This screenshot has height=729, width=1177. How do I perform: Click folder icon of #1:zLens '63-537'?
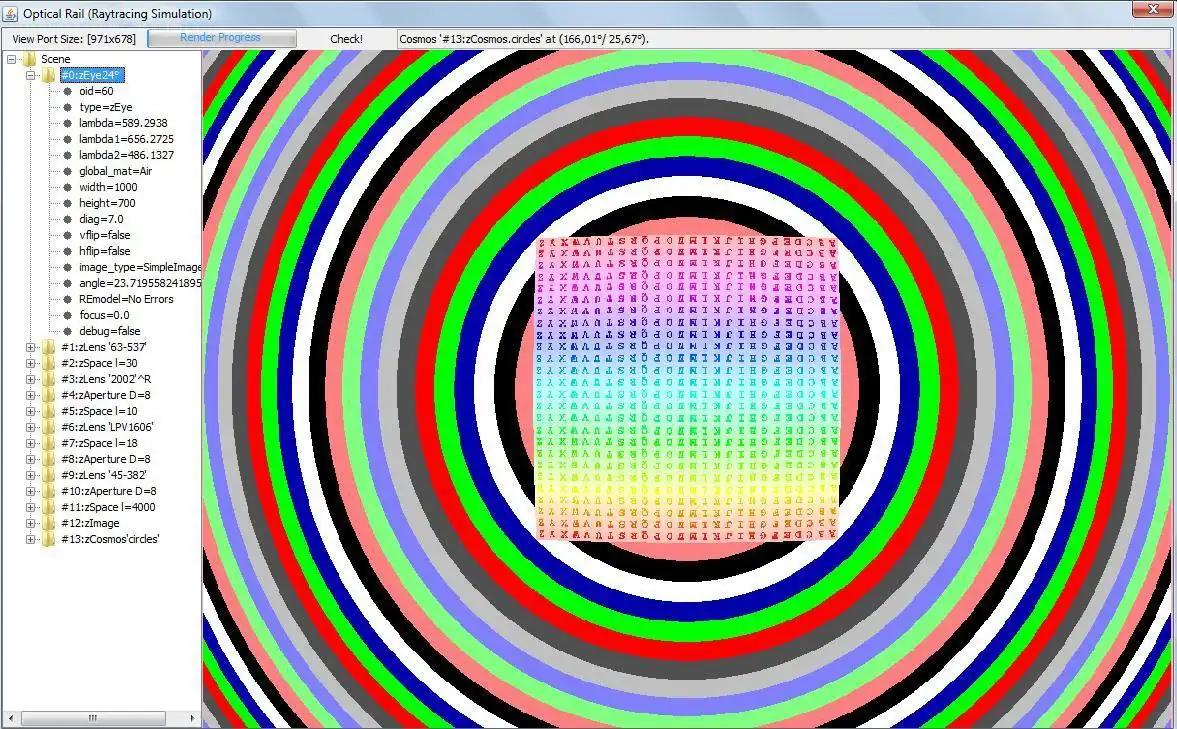pyautogui.click(x=49, y=347)
